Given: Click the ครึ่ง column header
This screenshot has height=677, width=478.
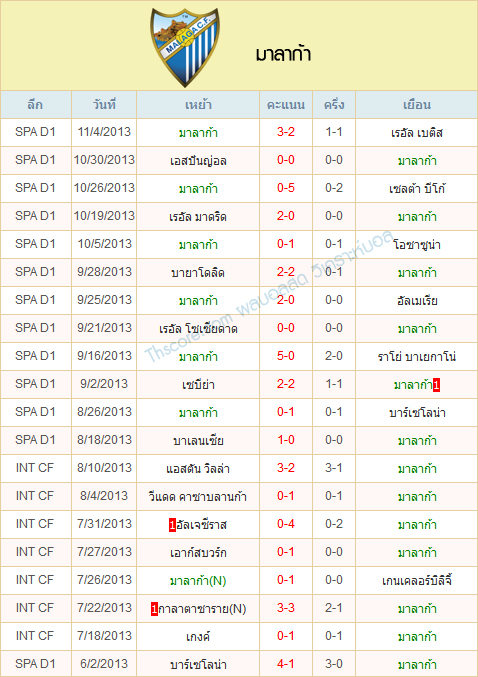Looking at the screenshot, I should [334, 105].
